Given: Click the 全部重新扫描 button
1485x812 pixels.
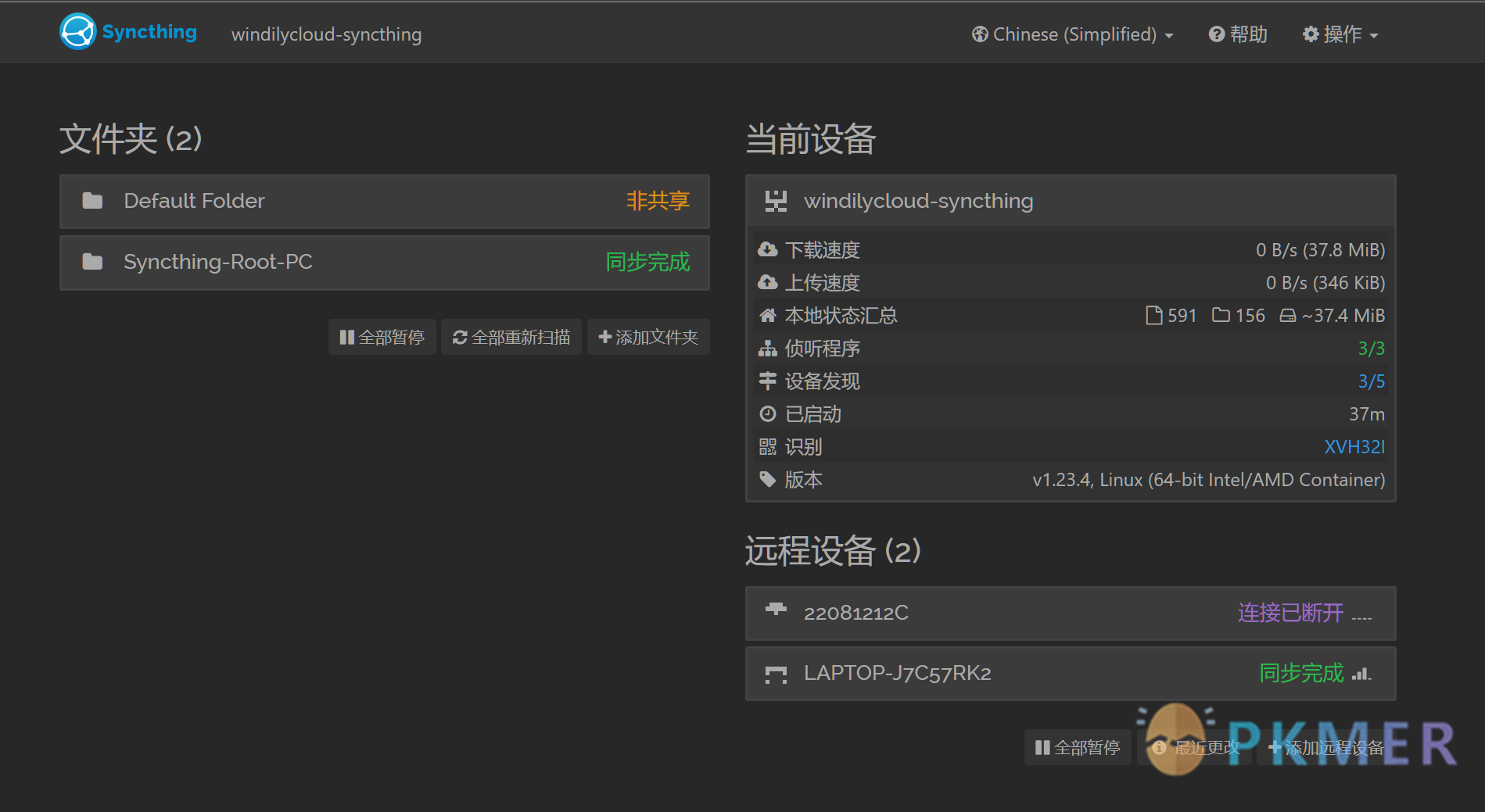Looking at the screenshot, I should point(511,337).
